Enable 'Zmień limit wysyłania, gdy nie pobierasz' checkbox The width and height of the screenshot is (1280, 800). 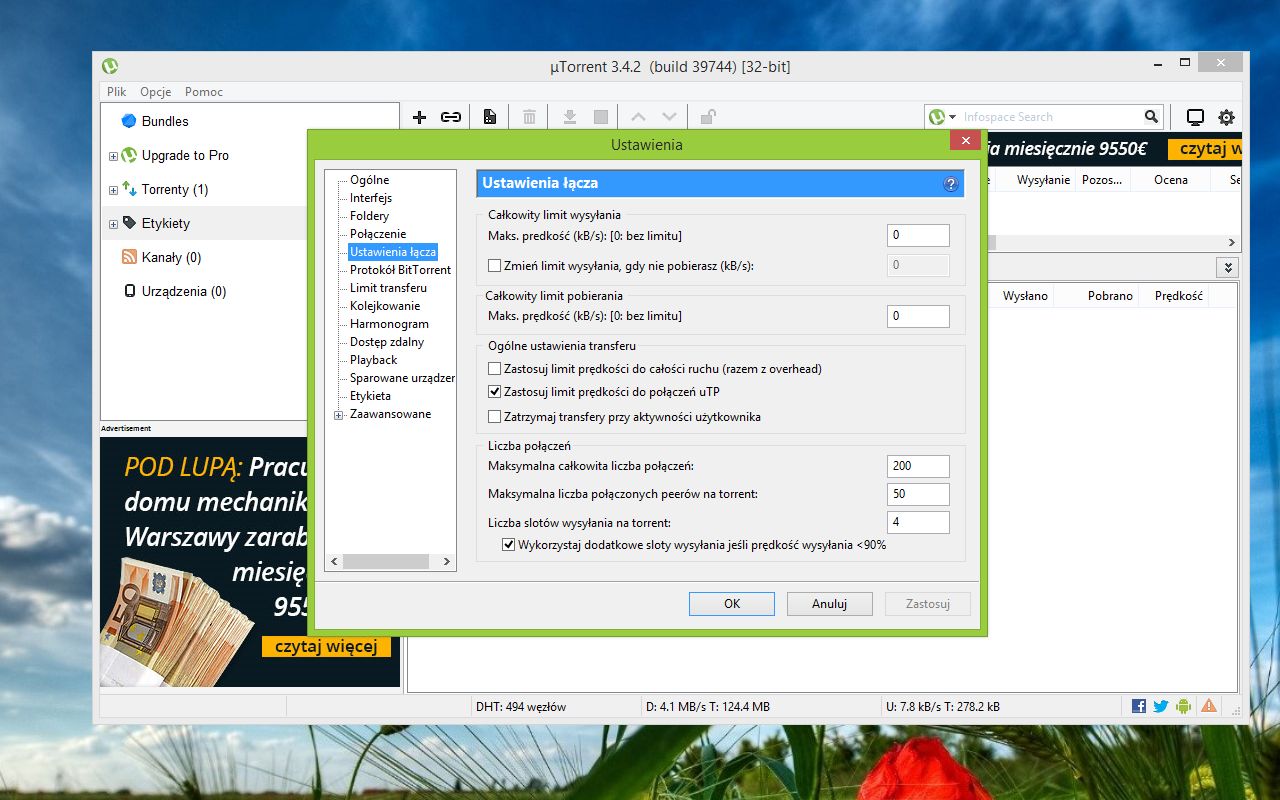[x=494, y=266]
